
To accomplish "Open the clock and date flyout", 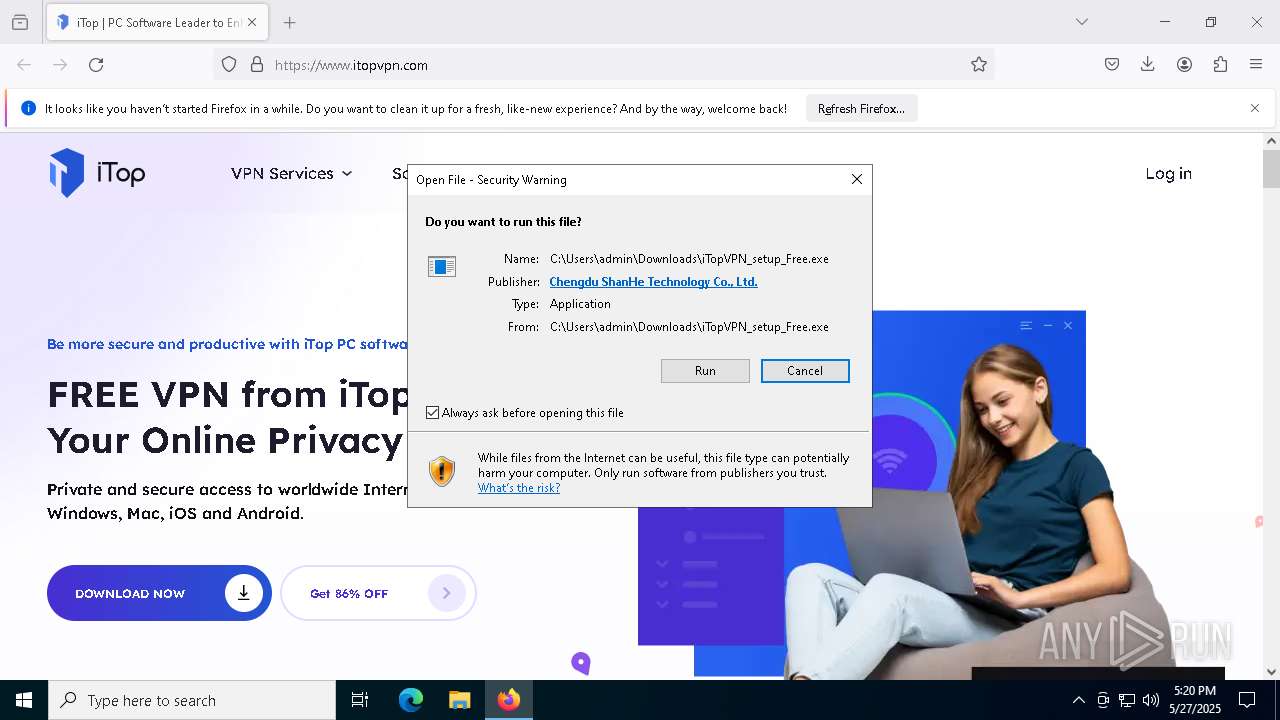I will click(x=1195, y=700).
